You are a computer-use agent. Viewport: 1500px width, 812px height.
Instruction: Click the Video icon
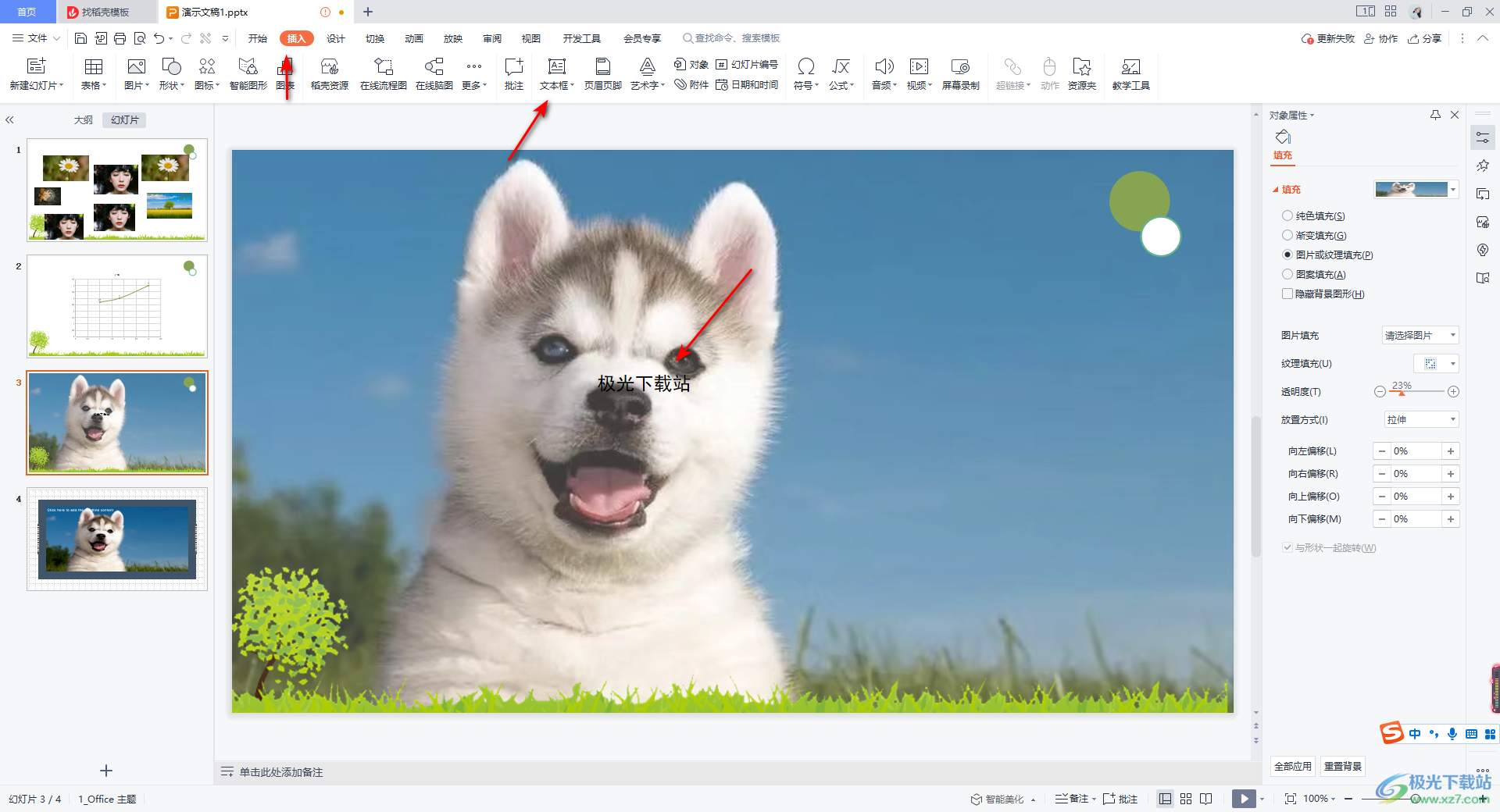point(919,67)
